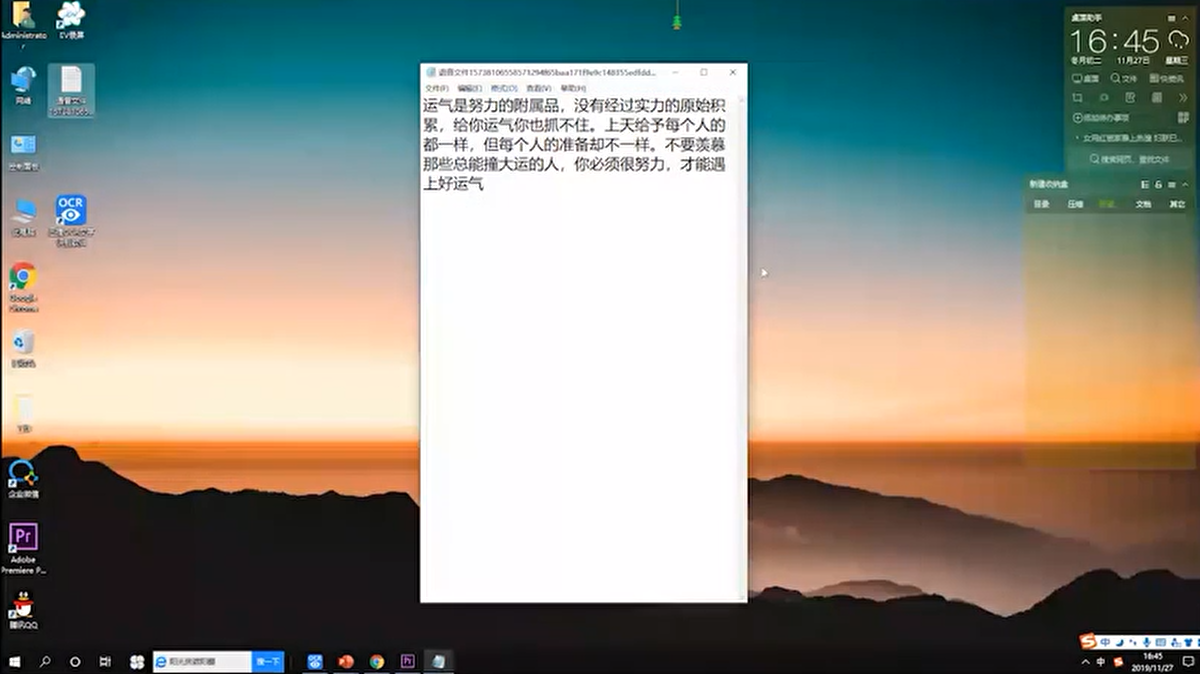Select the blank white file desktop icon
This screenshot has width=1200, height=674.
[x=24, y=414]
